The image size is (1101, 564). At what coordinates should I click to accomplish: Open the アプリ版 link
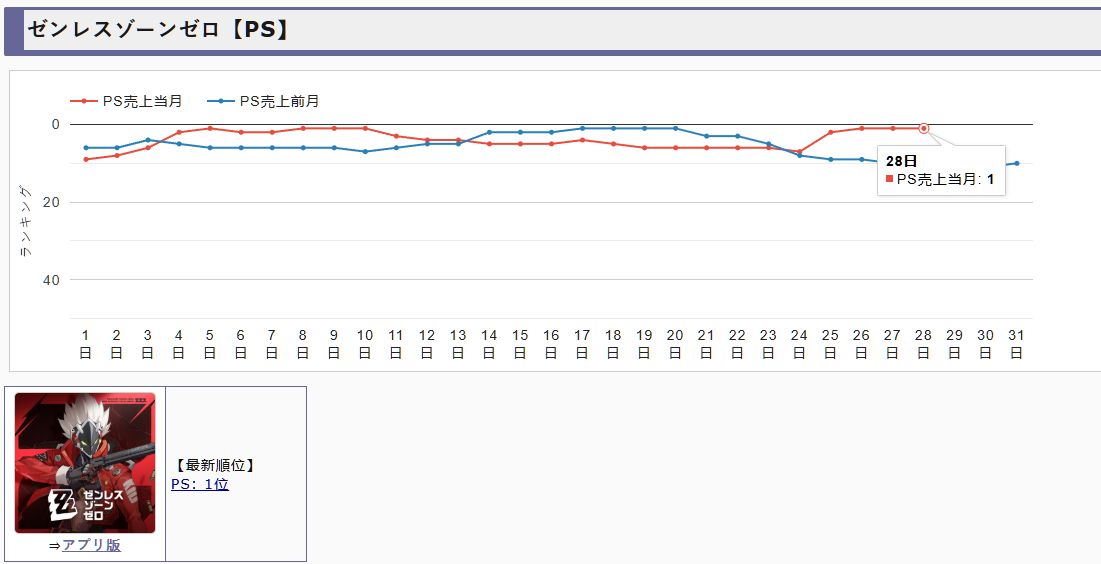[91, 545]
